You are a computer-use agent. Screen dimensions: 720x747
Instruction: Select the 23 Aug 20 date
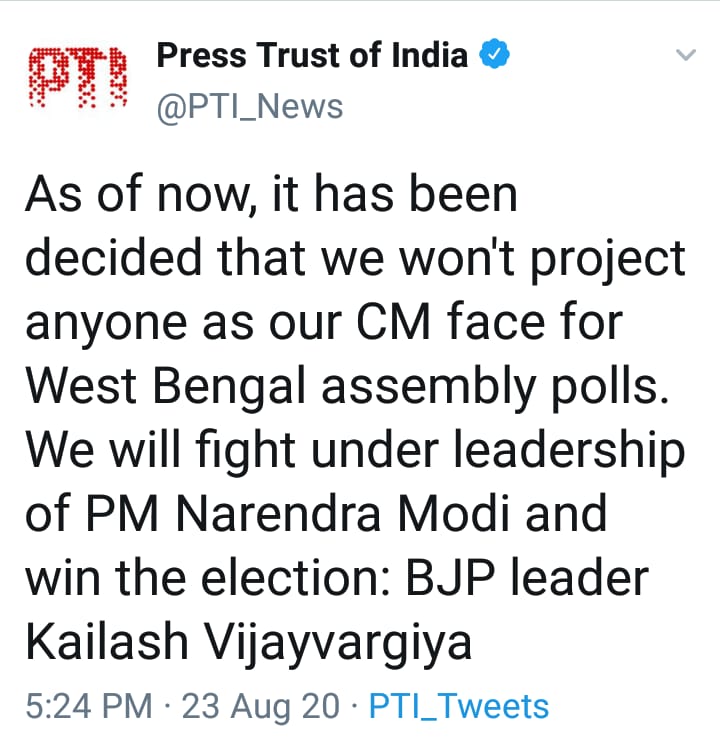pyautogui.click(x=263, y=706)
